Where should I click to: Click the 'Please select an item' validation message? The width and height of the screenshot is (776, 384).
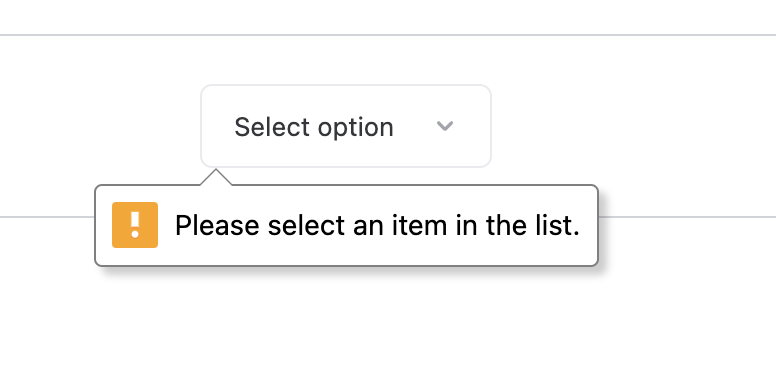click(x=377, y=226)
